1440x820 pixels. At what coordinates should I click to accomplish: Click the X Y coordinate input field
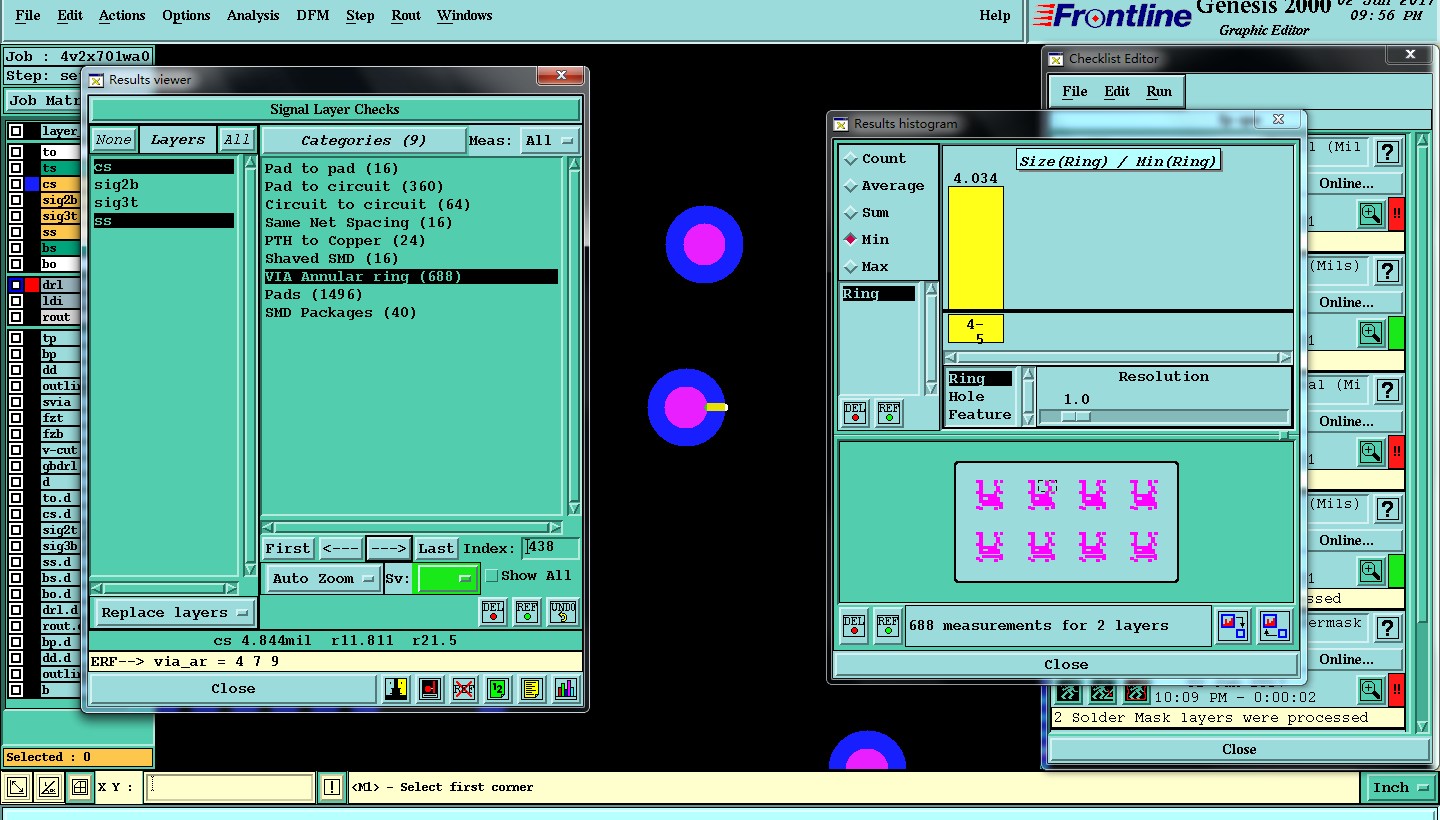(x=229, y=788)
